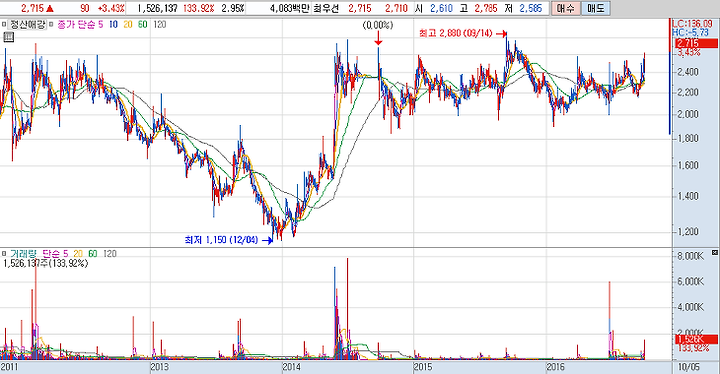Click the high price 2,765 after 고

[486, 9]
